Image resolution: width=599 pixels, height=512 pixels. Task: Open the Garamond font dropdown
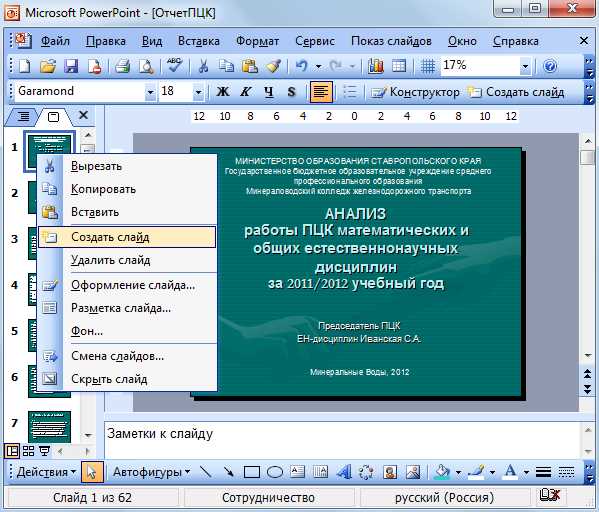coord(151,92)
